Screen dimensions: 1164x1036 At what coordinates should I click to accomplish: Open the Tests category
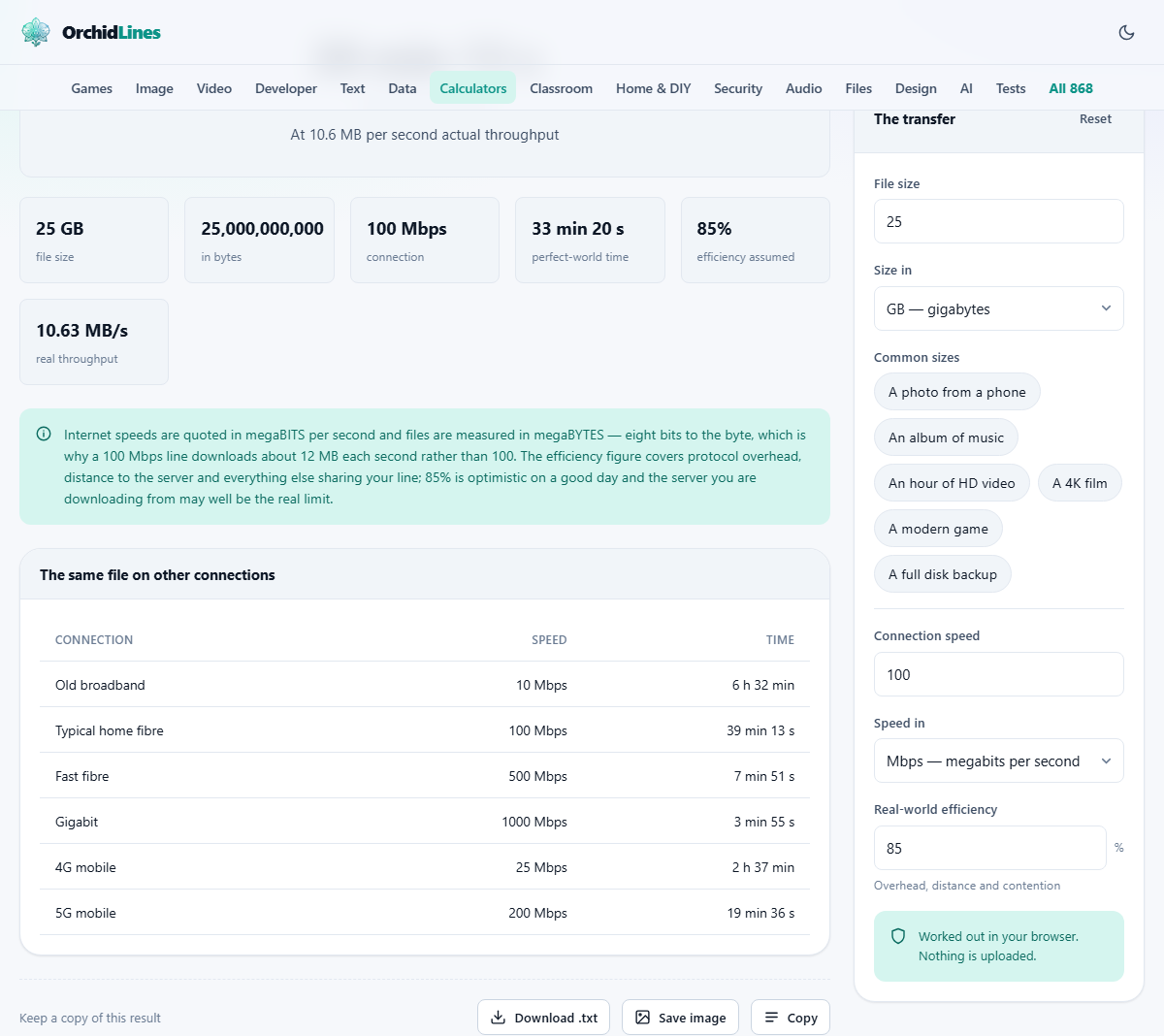(x=1011, y=88)
